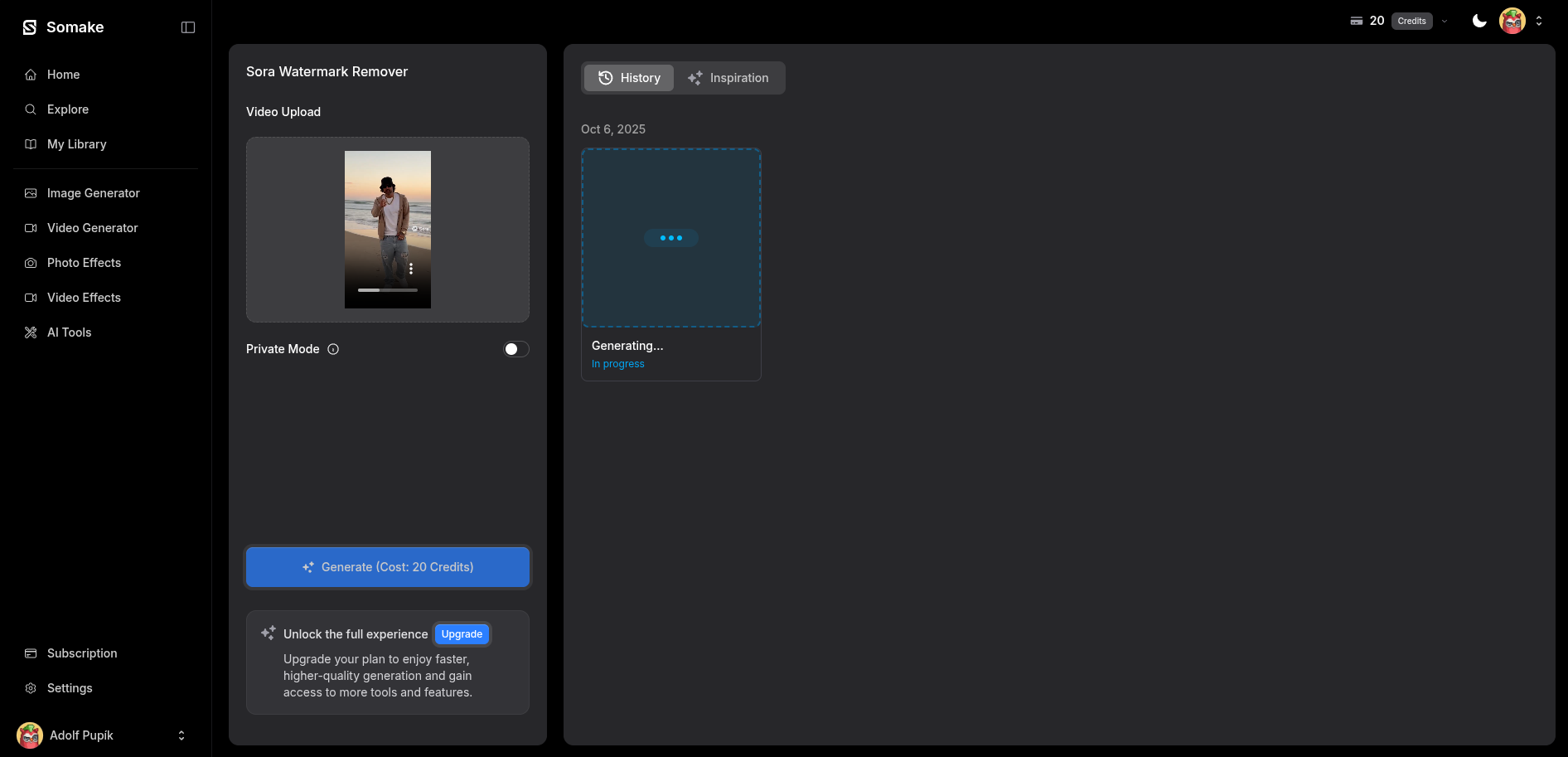1568x757 pixels.
Task: Go to Video Generator page
Action: pyautogui.click(x=92, y=228)
